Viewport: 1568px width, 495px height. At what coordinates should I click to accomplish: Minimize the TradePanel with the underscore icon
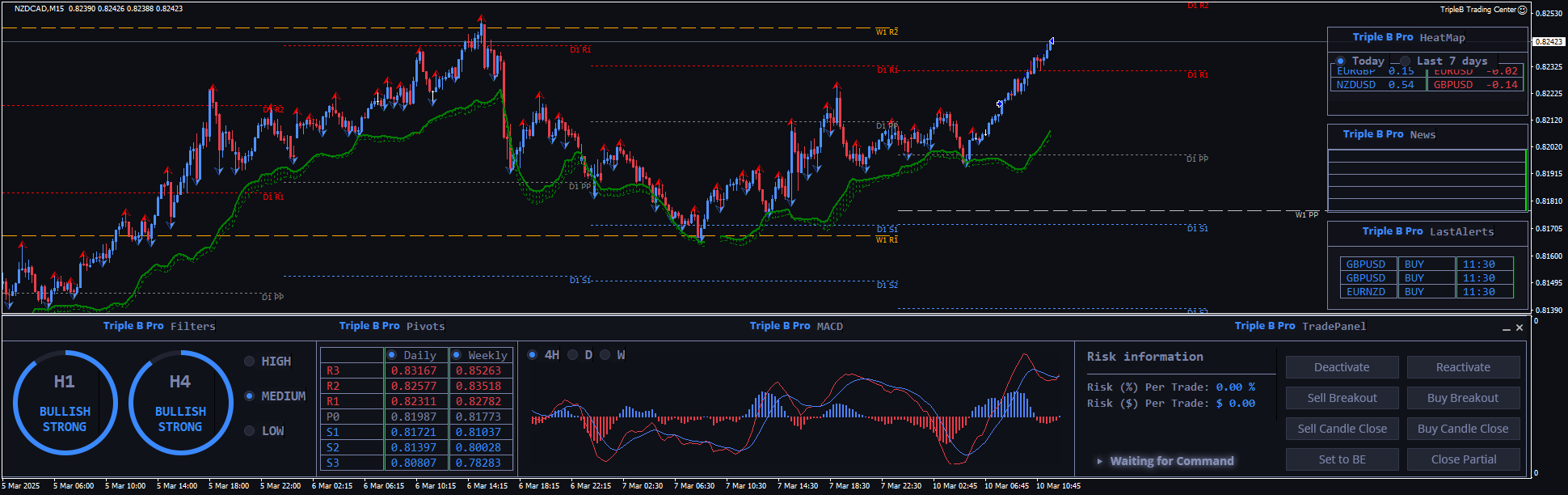tap(1506, 328)
